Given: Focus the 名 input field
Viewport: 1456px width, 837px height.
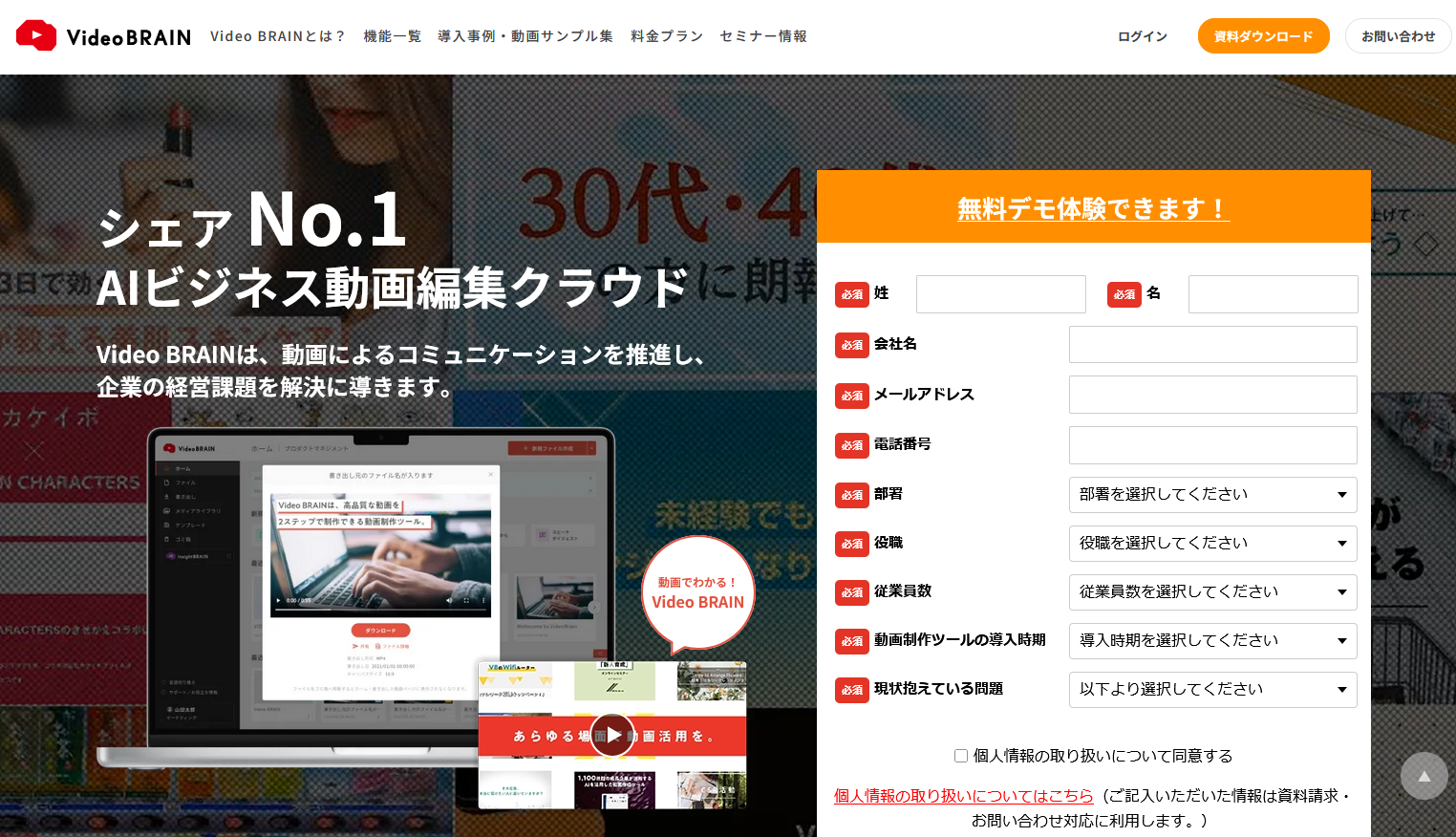Looking at the screenshot, I should tap(1273, 294).
